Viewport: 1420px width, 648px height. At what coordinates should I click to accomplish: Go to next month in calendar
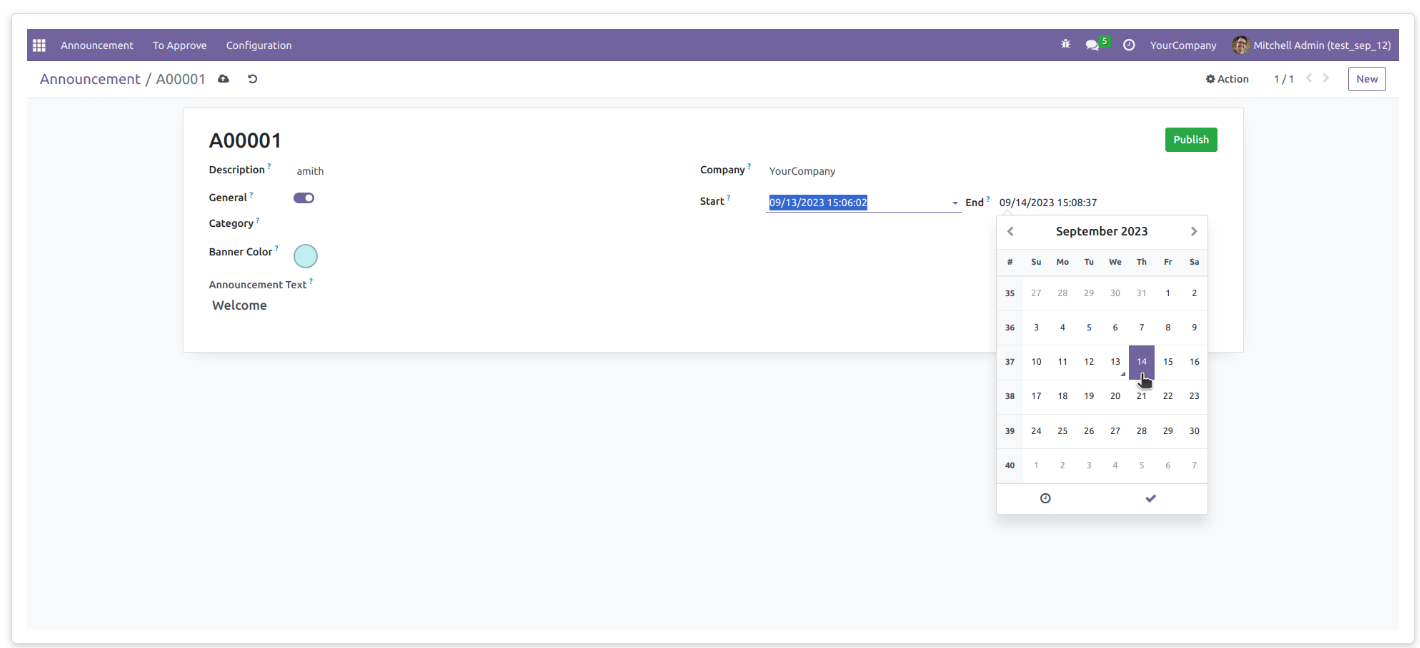[x=1193, y=231]
